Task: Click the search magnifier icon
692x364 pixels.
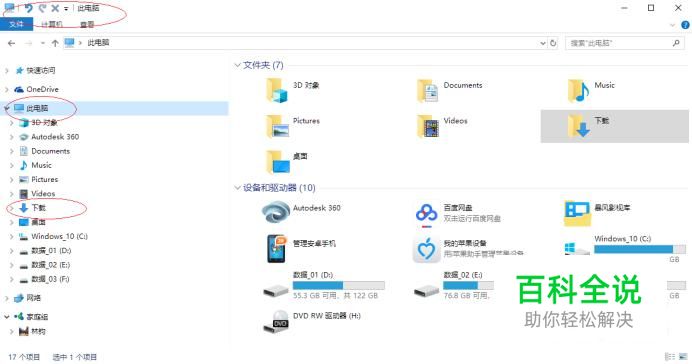Action: [676, 43]
